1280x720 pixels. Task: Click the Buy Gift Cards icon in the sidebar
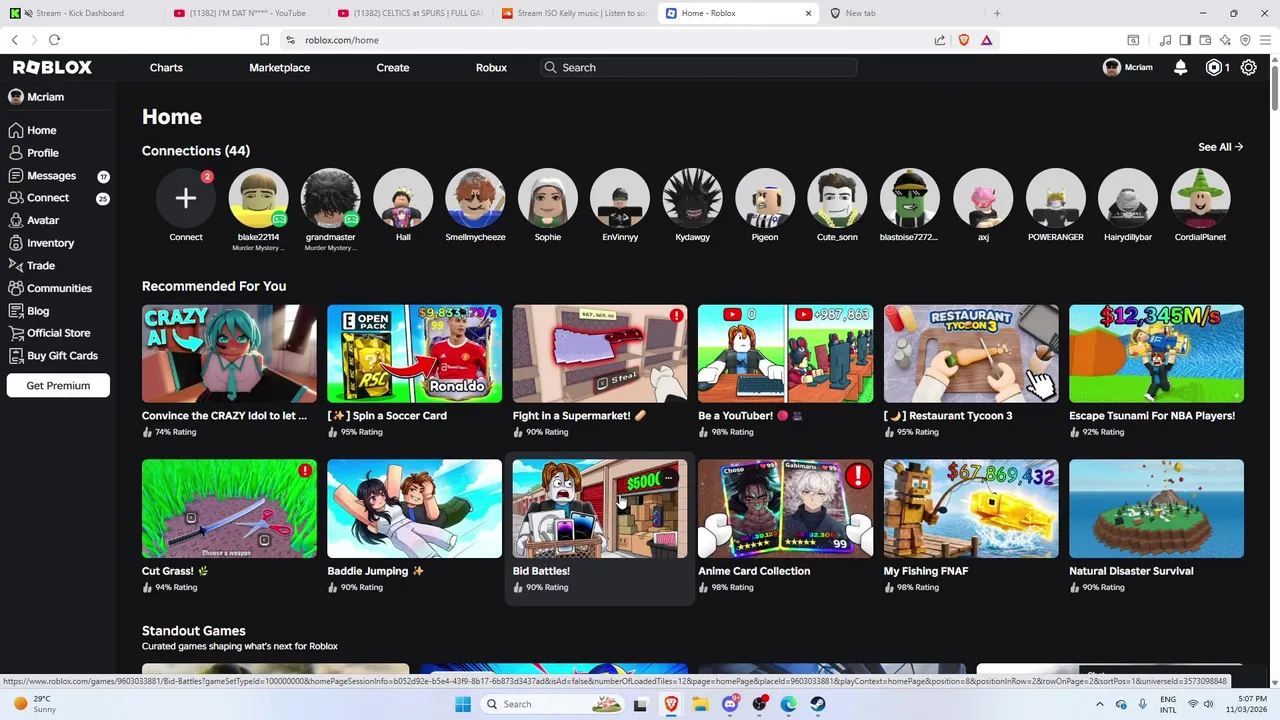[x=15, y=355]
